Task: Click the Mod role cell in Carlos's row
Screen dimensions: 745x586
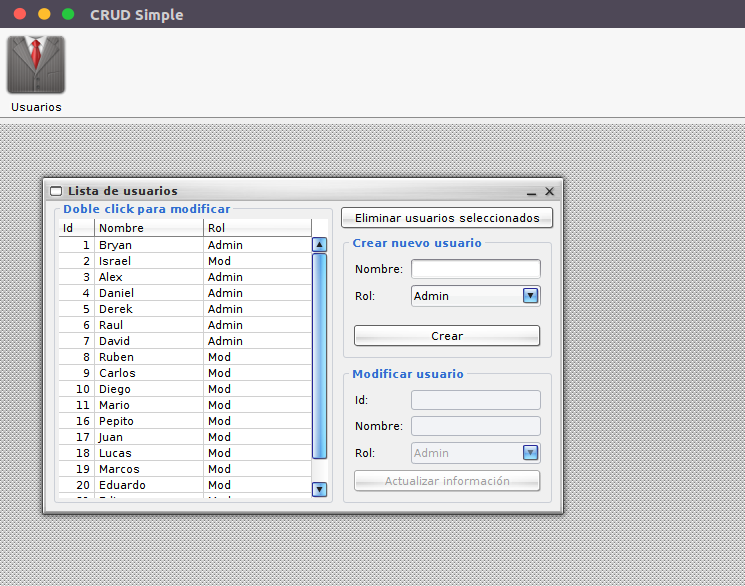Action: click(x=258, y=373)
